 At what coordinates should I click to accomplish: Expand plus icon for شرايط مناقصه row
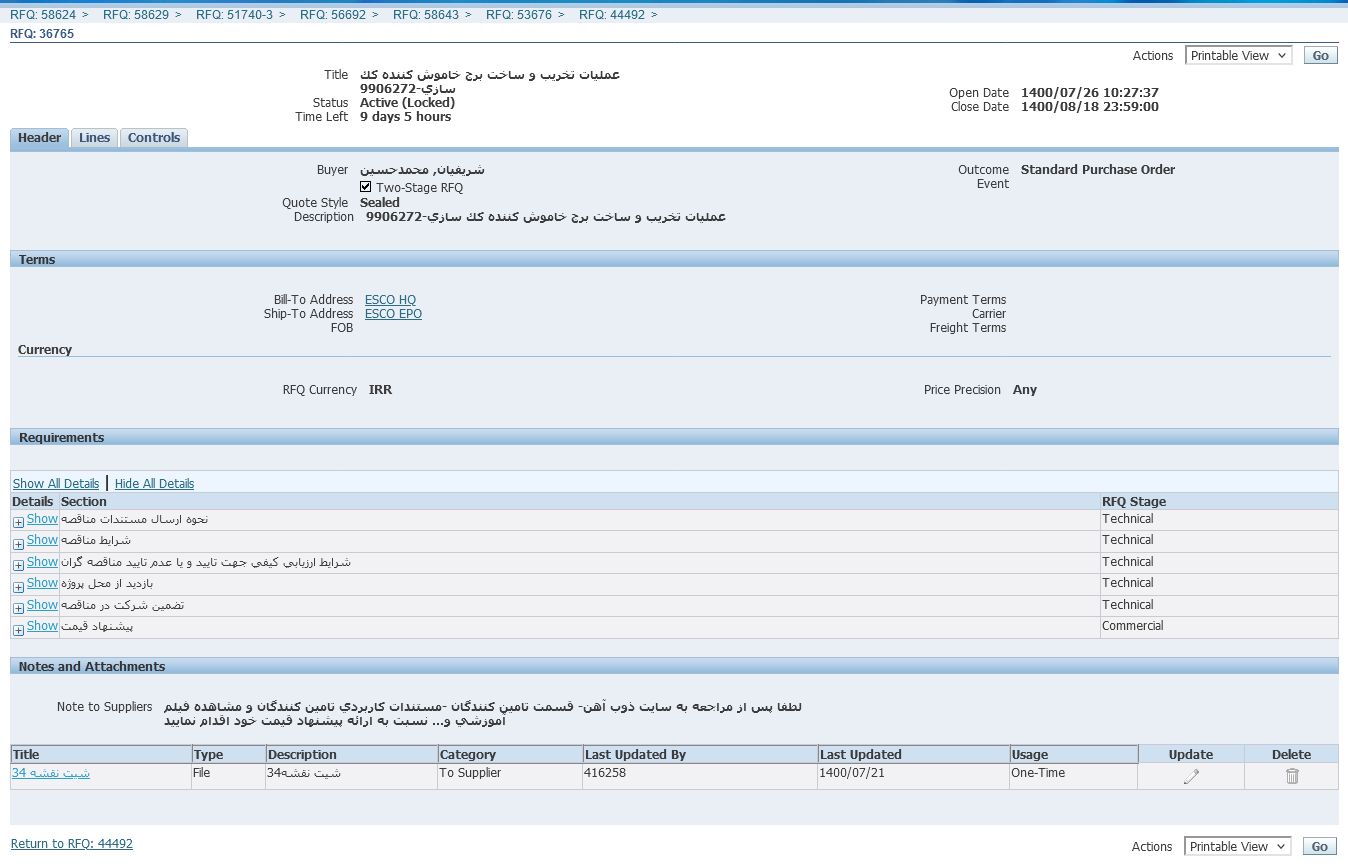18,544
